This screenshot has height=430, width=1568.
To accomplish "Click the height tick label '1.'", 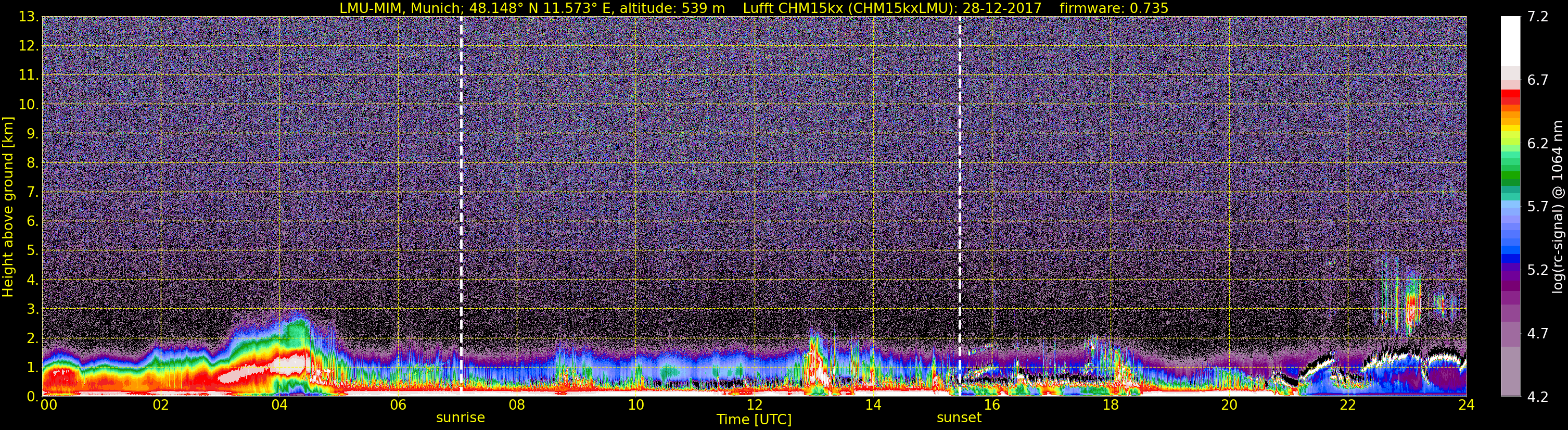I will [32, 367].
